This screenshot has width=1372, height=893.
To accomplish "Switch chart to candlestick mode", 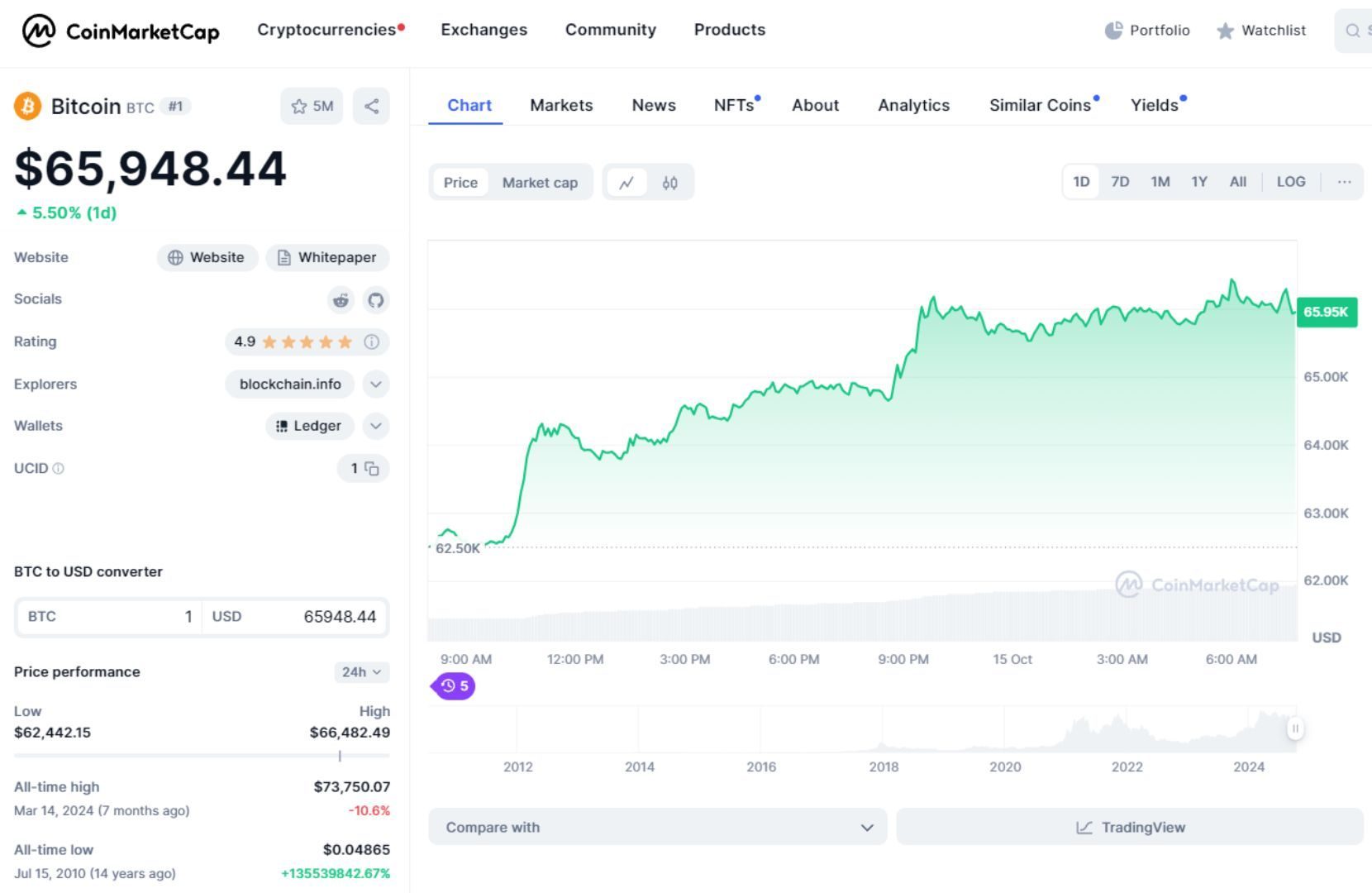I will [670, 182].
